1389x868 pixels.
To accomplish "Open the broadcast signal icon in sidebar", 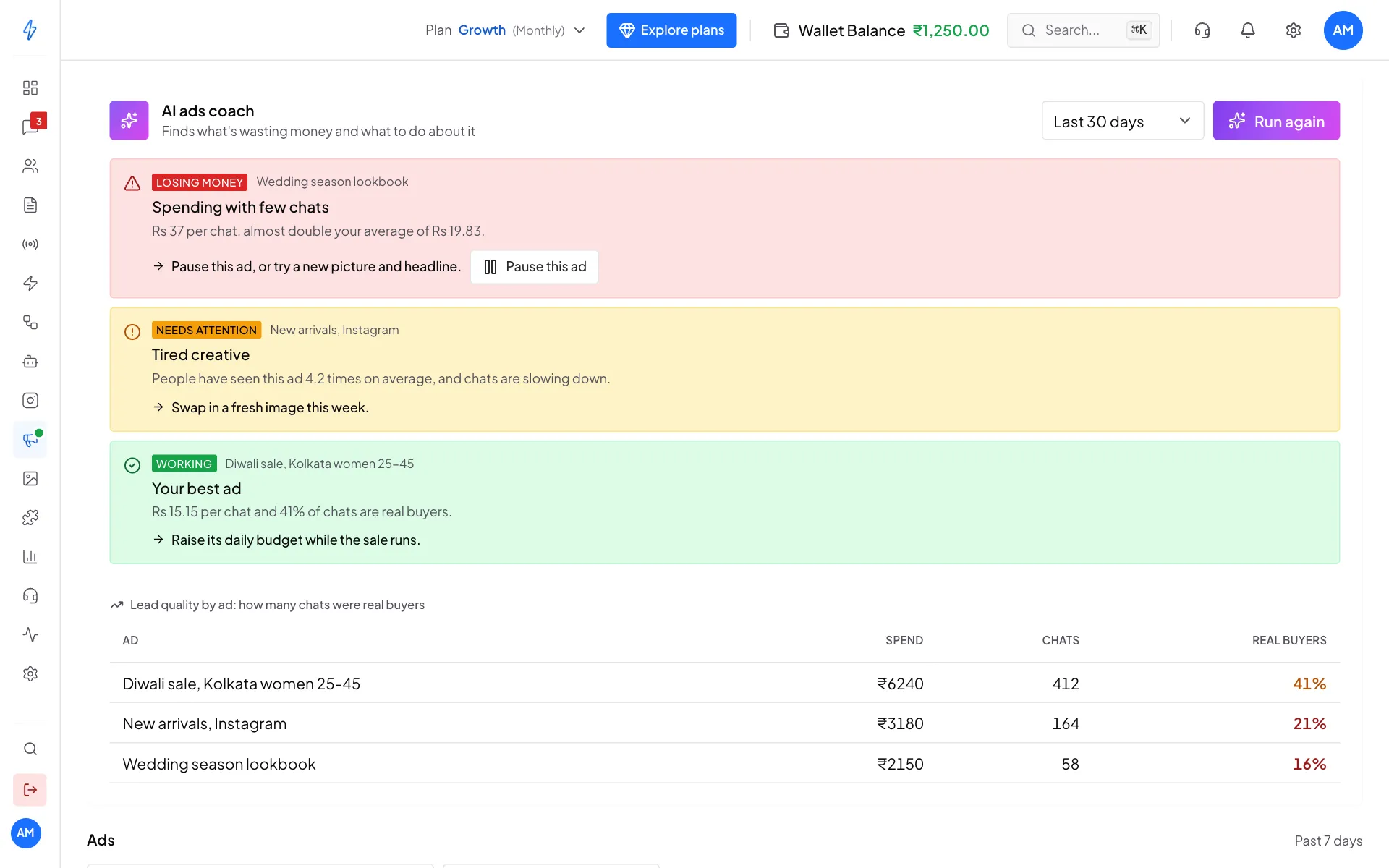I will coord(30,244).
